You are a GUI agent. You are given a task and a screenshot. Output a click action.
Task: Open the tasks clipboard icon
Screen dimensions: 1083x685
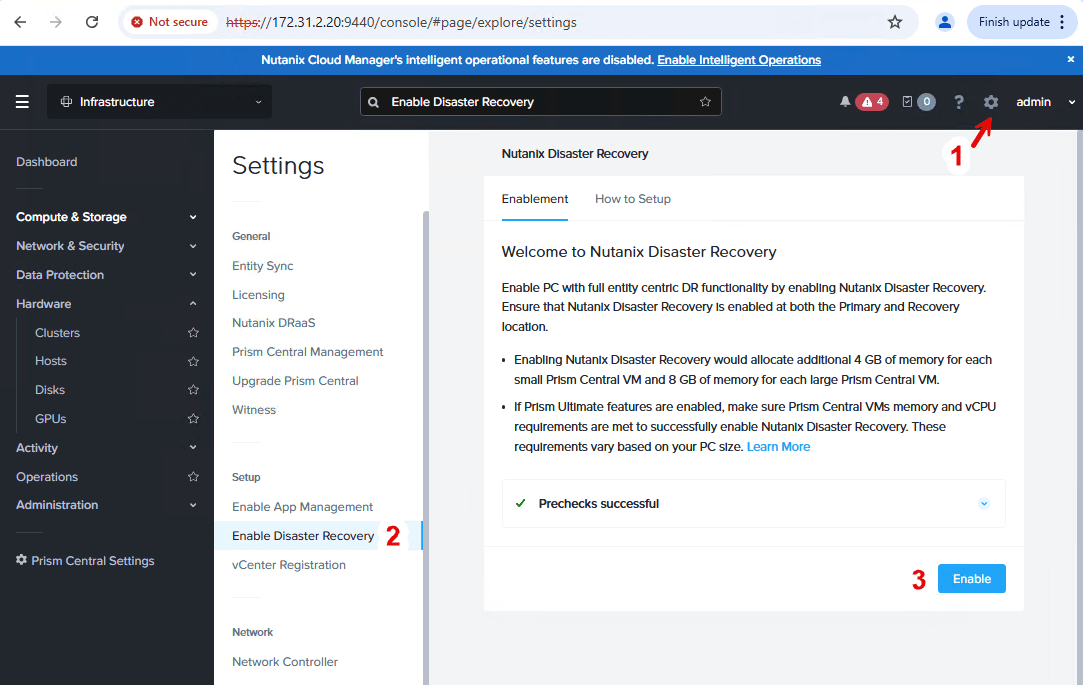pos(908,102)
